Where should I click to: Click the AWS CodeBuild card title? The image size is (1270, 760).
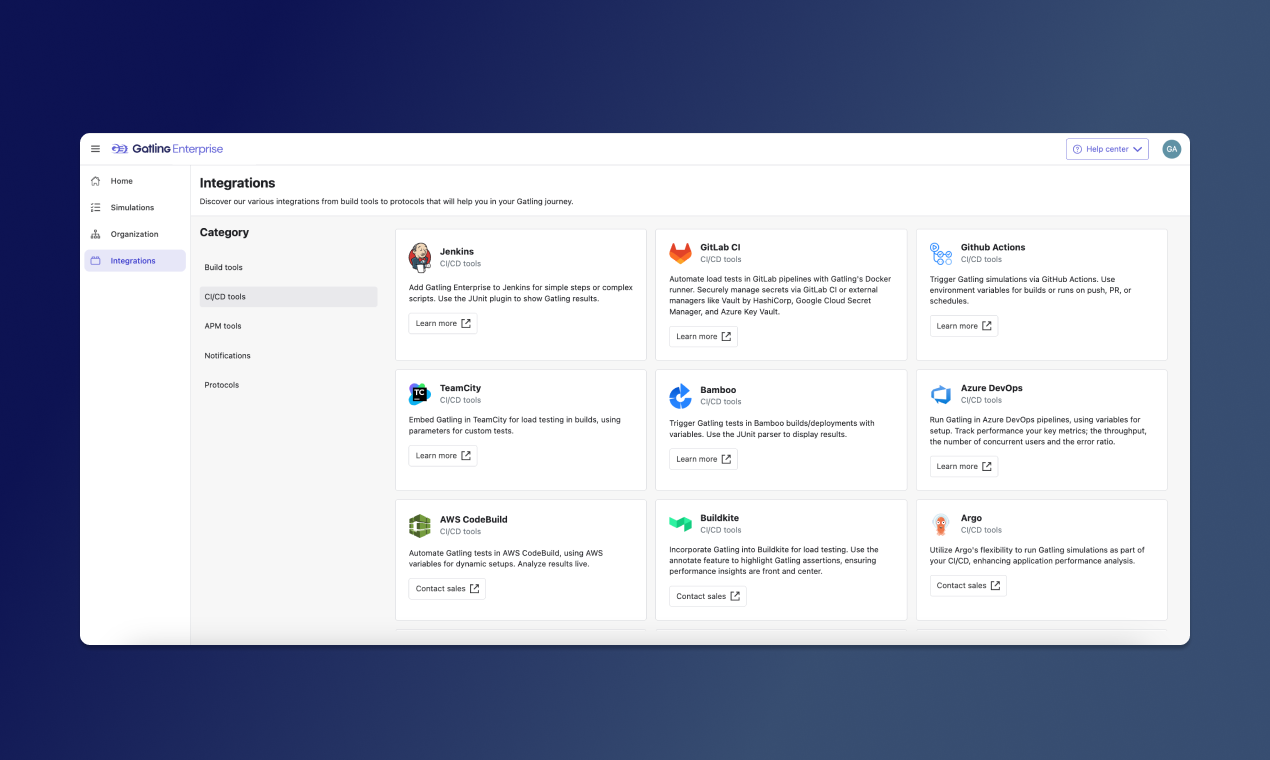pyautogui.click(x=474, y=520)
